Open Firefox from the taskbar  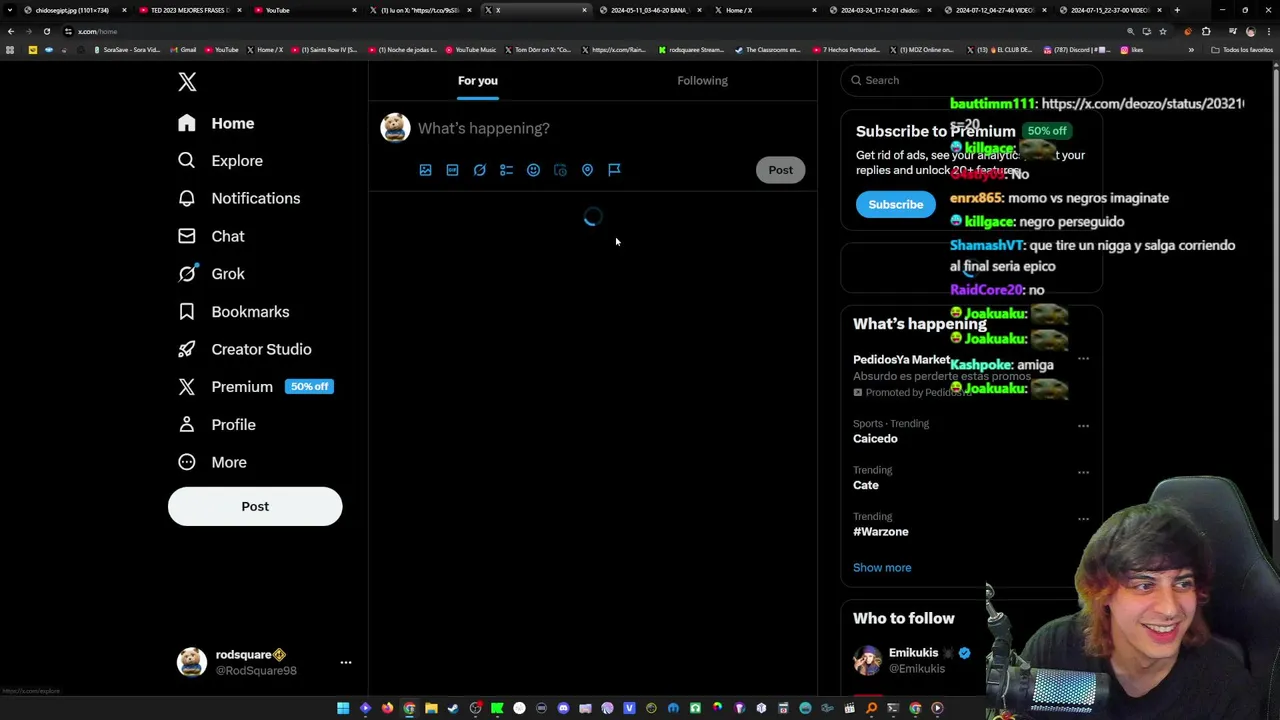[387, 708]
